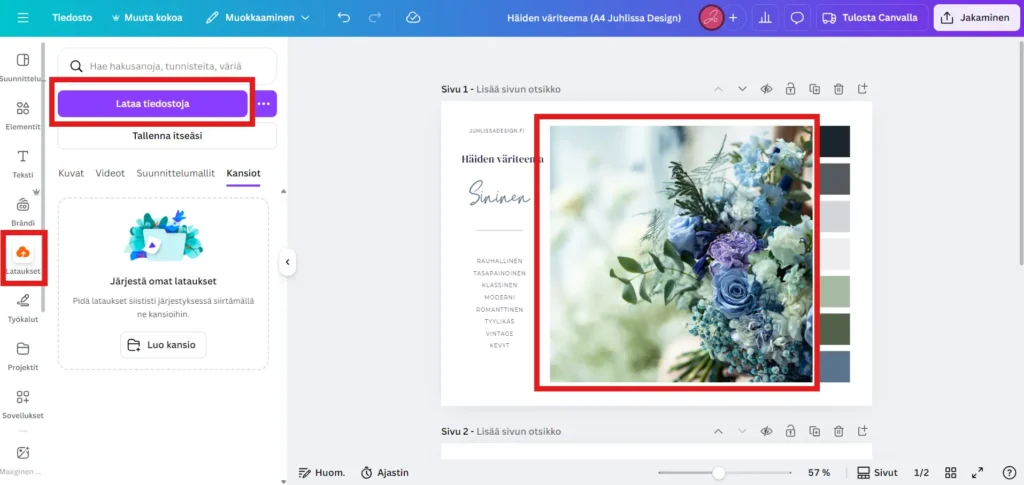The image size is (1024, 485).
Task: Lock Sivu 2 with padlock icon
Action: point(790,431)
